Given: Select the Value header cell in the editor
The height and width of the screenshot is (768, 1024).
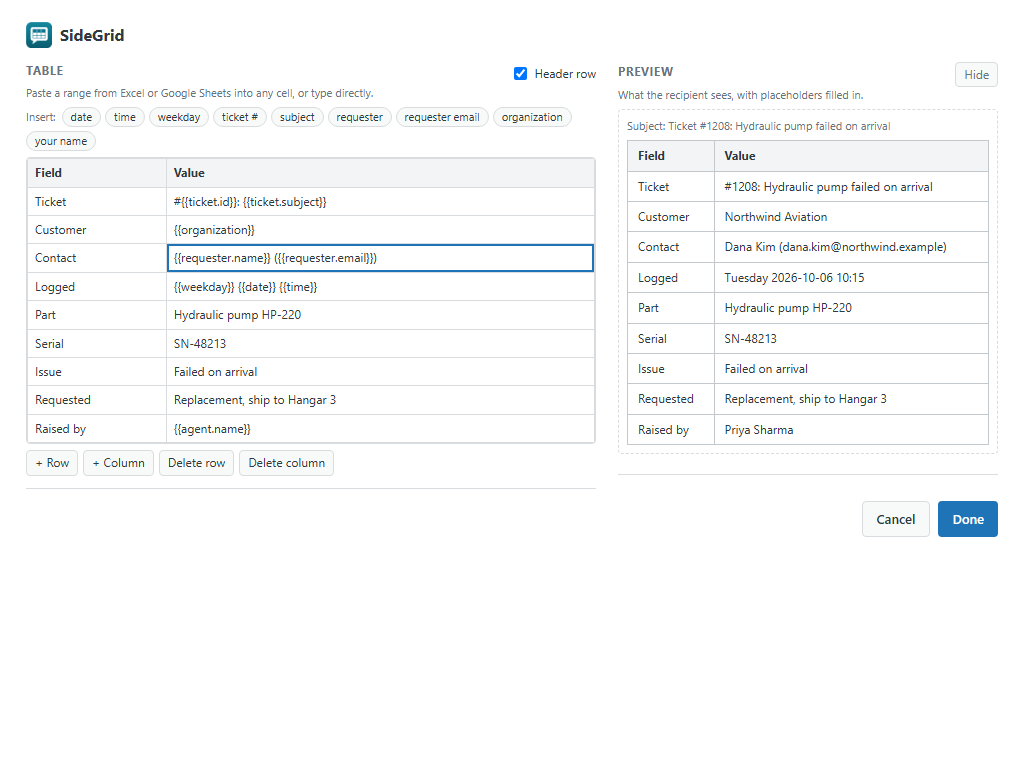Looking at the screenshot, I should (x=380, y=173).
